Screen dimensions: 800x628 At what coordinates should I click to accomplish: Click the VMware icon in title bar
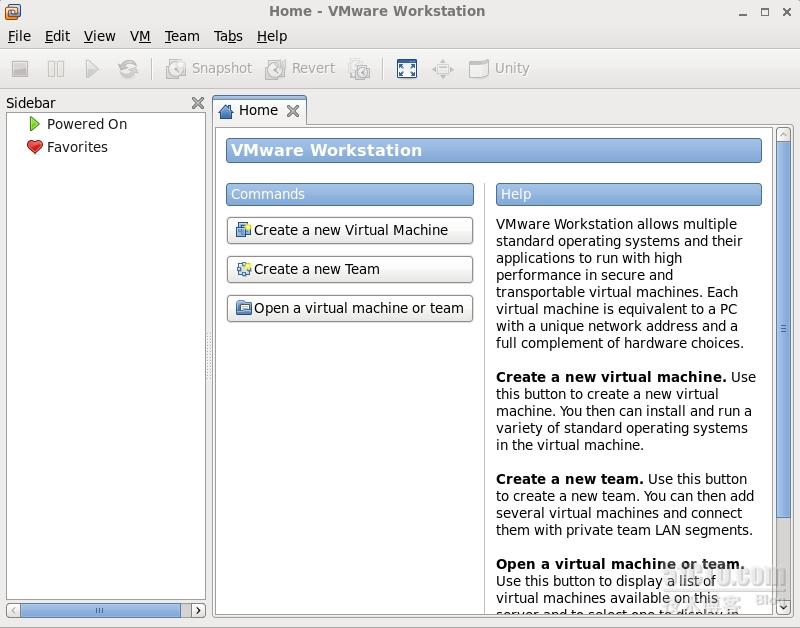tap(13, 11)
